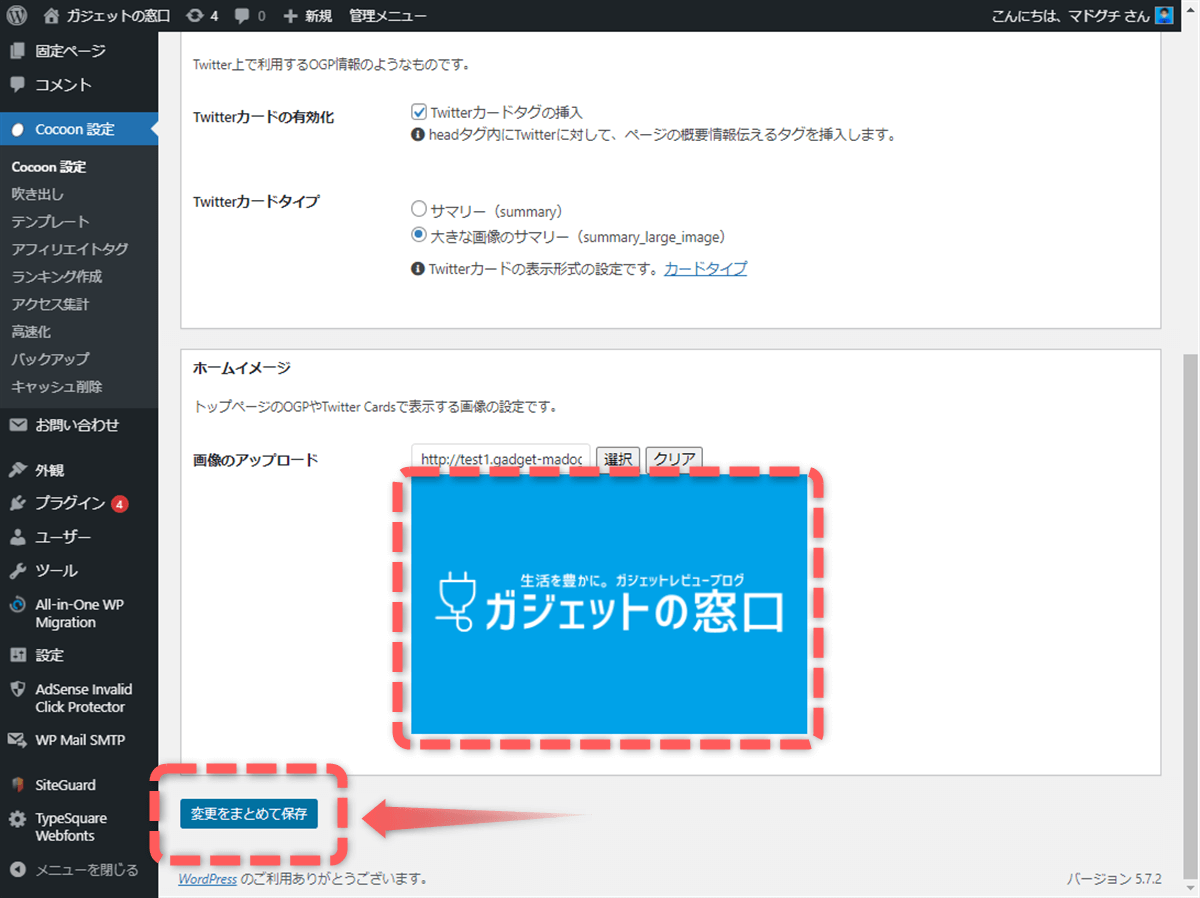Open the テンプレート submenu item
Viewport: 1200px width, 898px height.
click(x=50, y=222)
